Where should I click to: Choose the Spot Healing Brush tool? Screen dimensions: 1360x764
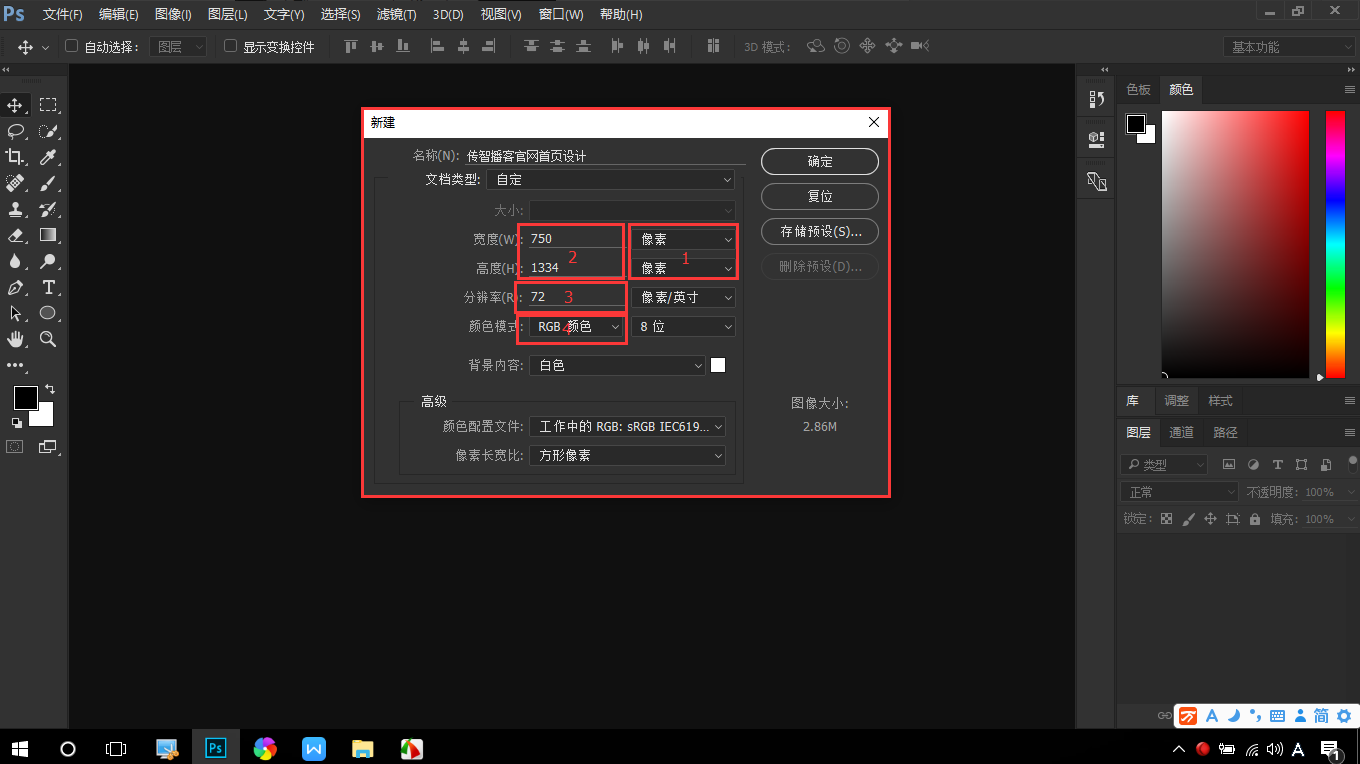tap(15, 183)
